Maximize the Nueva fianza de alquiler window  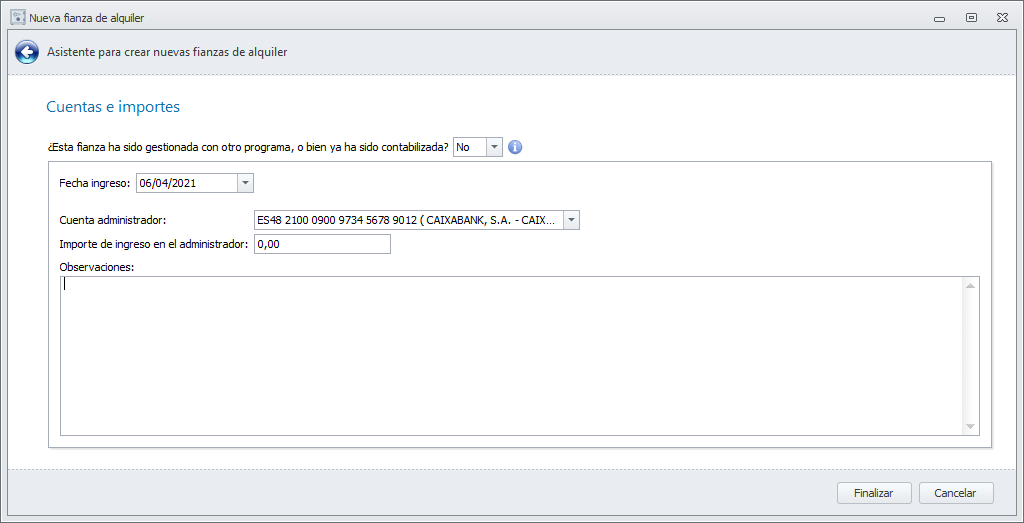[971, 18]
